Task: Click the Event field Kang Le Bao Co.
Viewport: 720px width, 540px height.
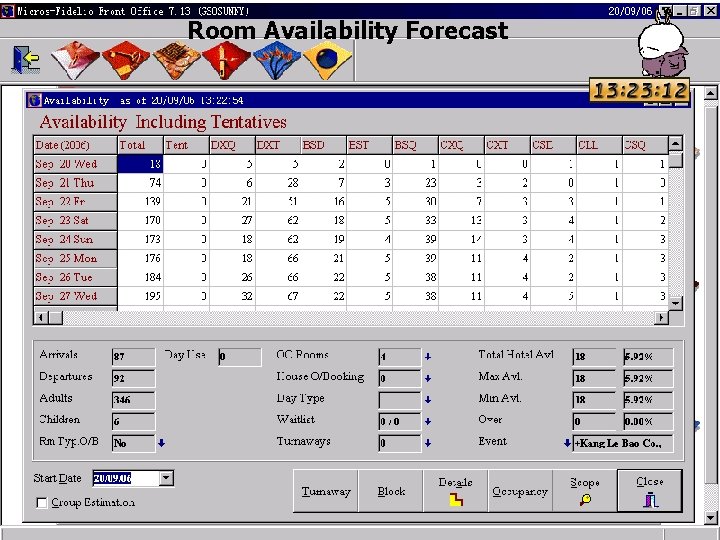Action: [623, 443]
